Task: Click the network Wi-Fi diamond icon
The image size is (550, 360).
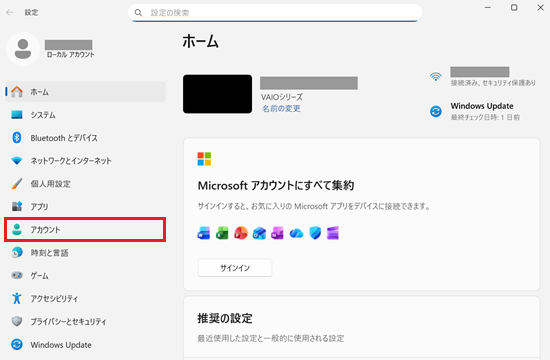Action: pyautogui.click(x=16, y=161)
